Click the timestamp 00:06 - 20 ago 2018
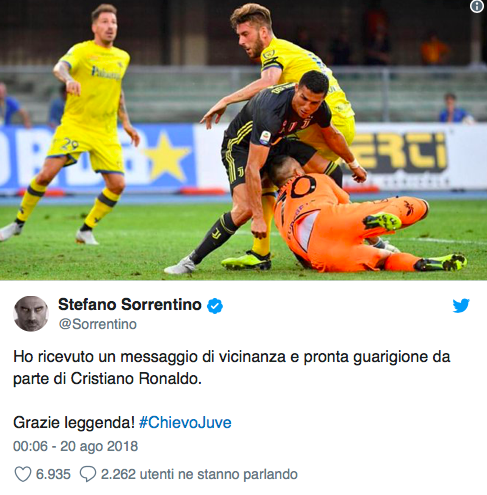The image size is (487, 495). pos(75,446)
